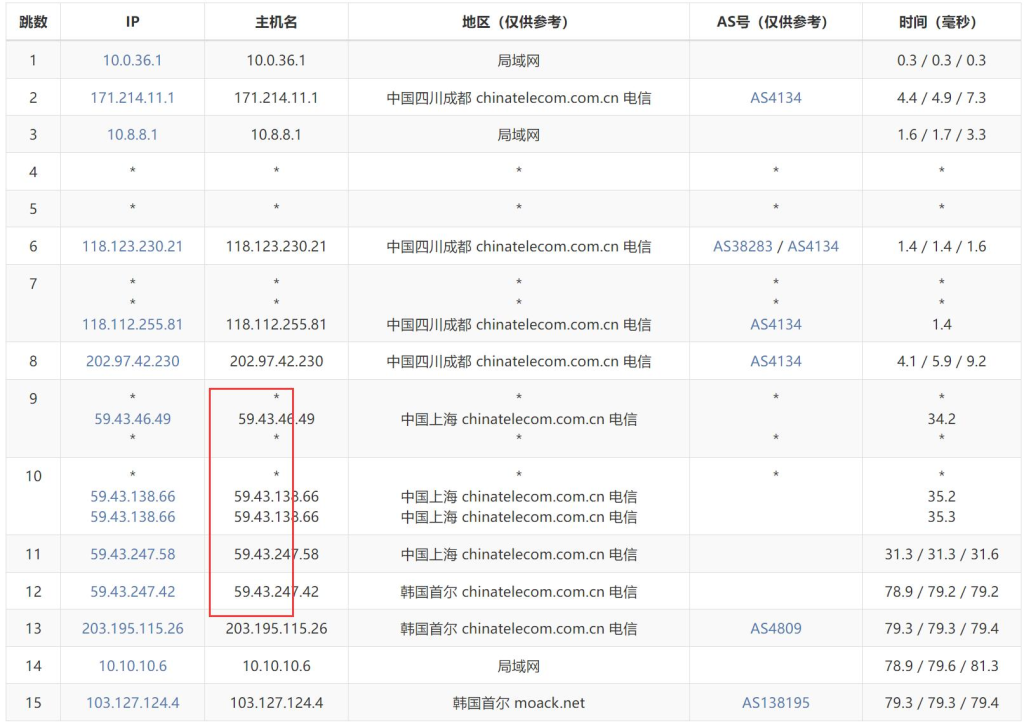Click the 跳数 column header

33,22
